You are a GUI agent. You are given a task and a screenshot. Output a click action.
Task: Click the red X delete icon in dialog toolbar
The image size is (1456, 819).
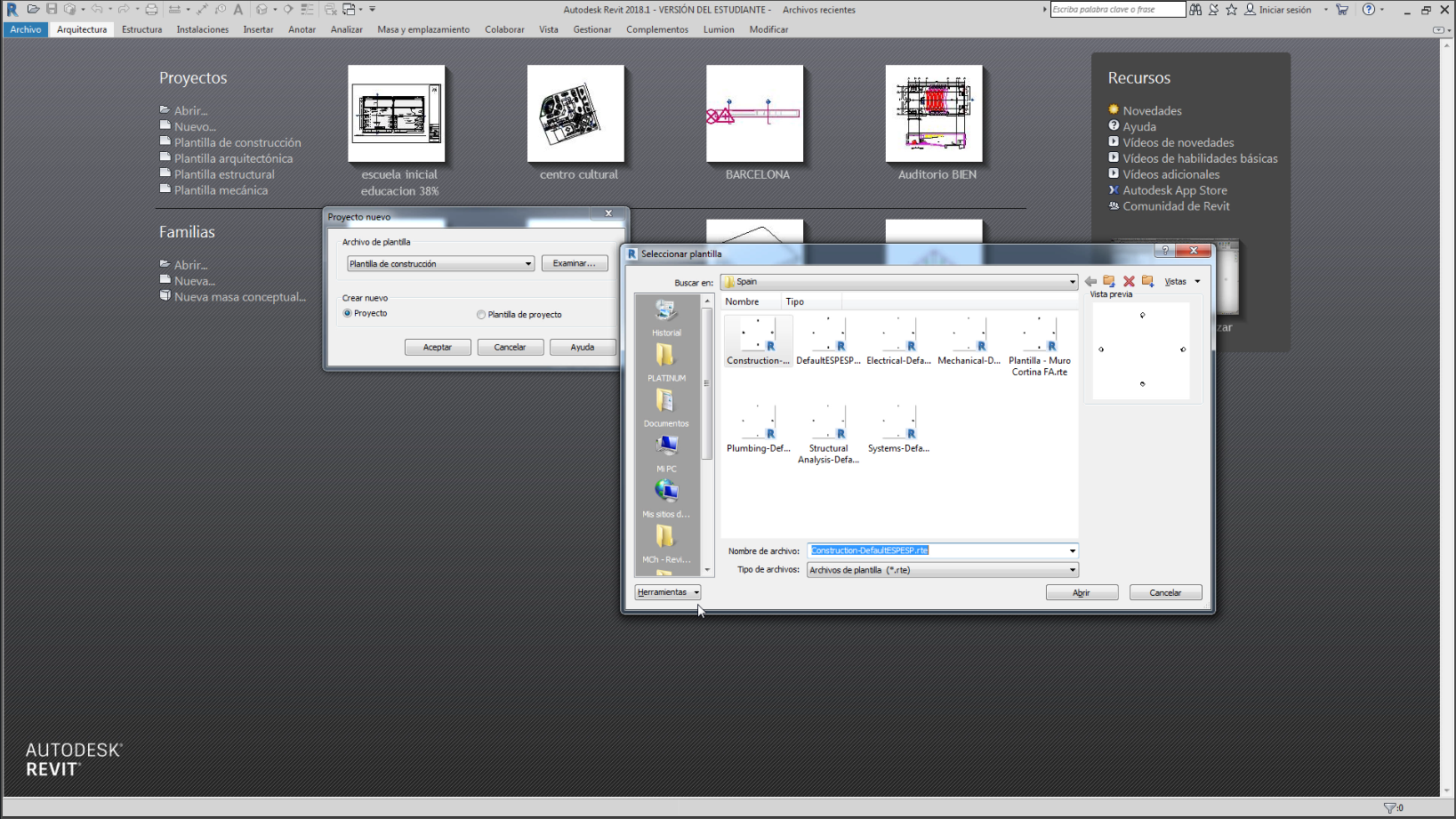1129,281
